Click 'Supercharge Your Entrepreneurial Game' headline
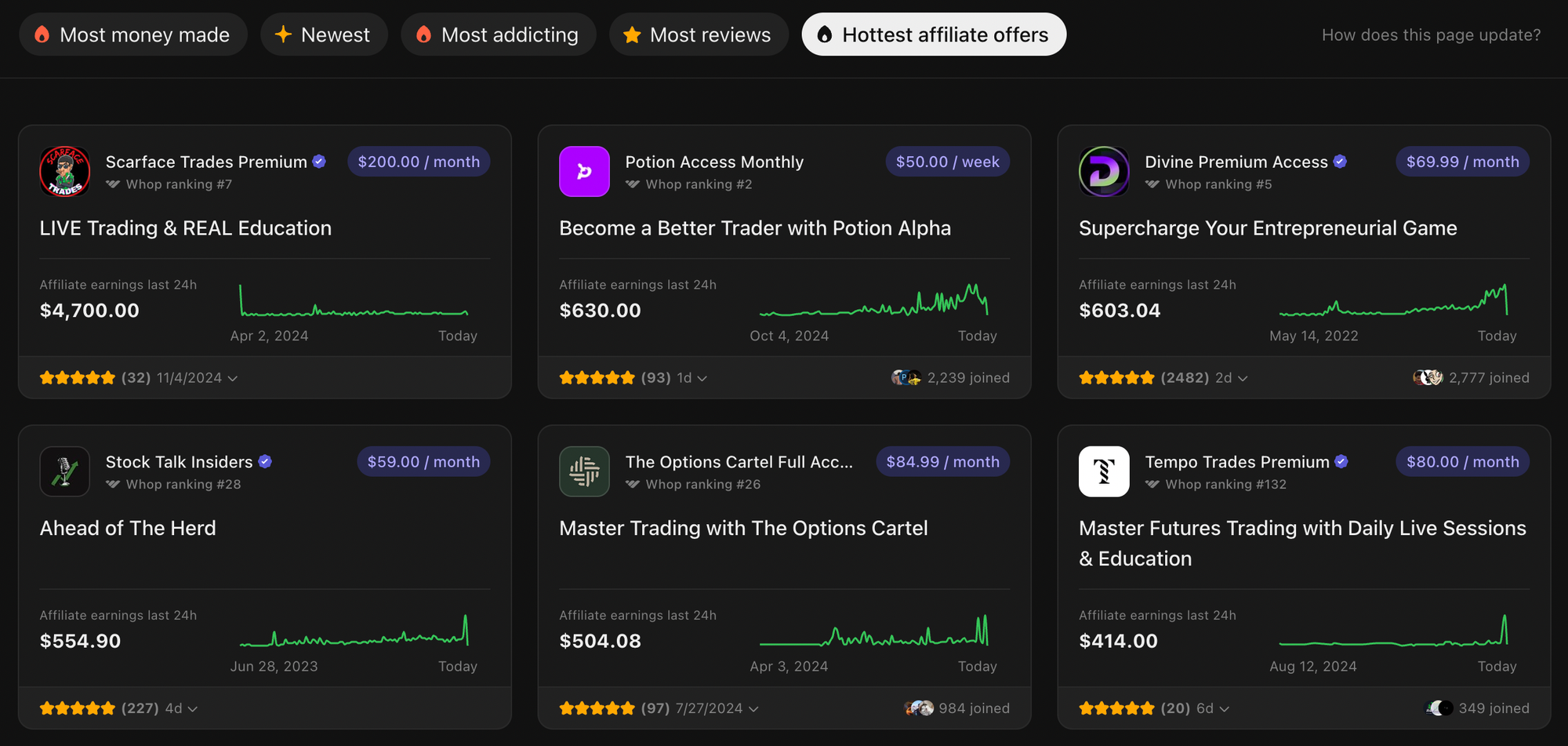This screenshot has width=1568, height=746. click(x=1268, y=228)
